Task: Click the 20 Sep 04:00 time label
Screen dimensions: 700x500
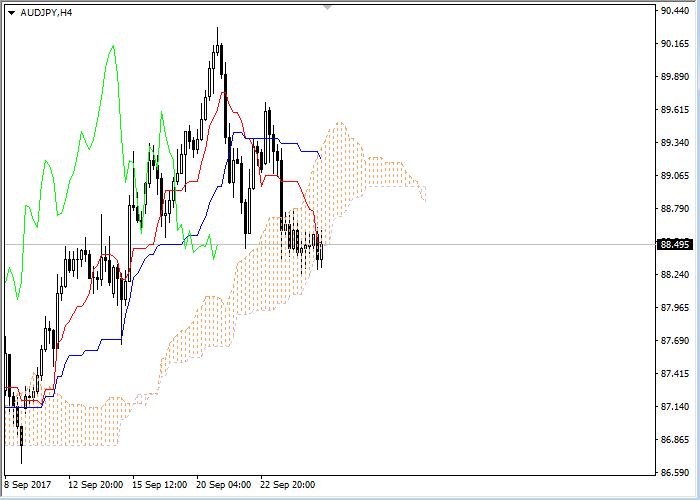Action: (x=224, y=485)
